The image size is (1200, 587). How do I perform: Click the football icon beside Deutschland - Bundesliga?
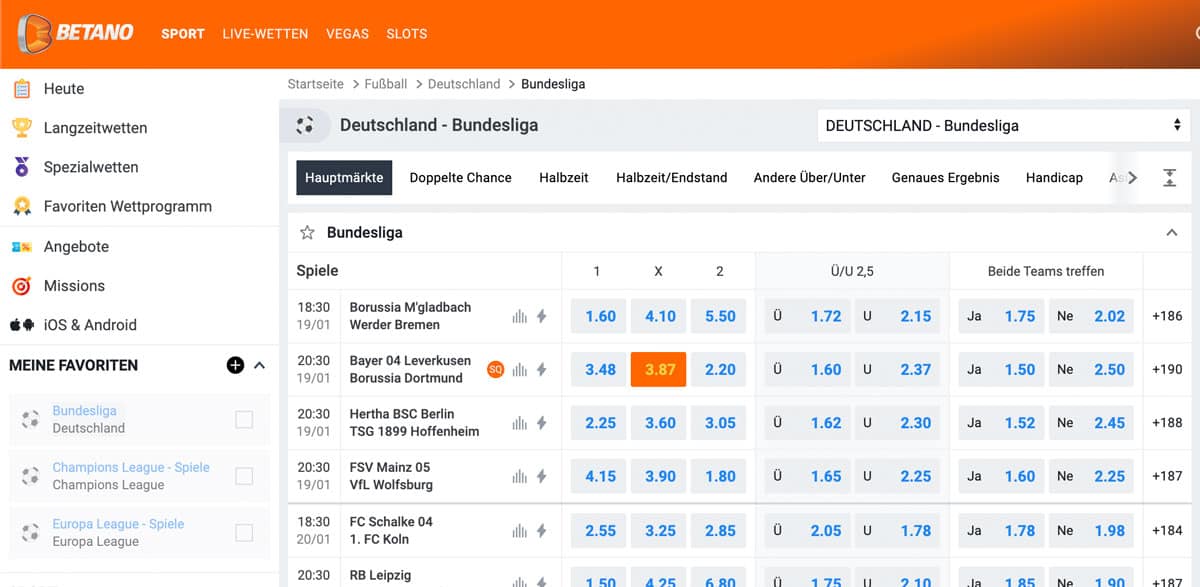(x=305, y=126)
